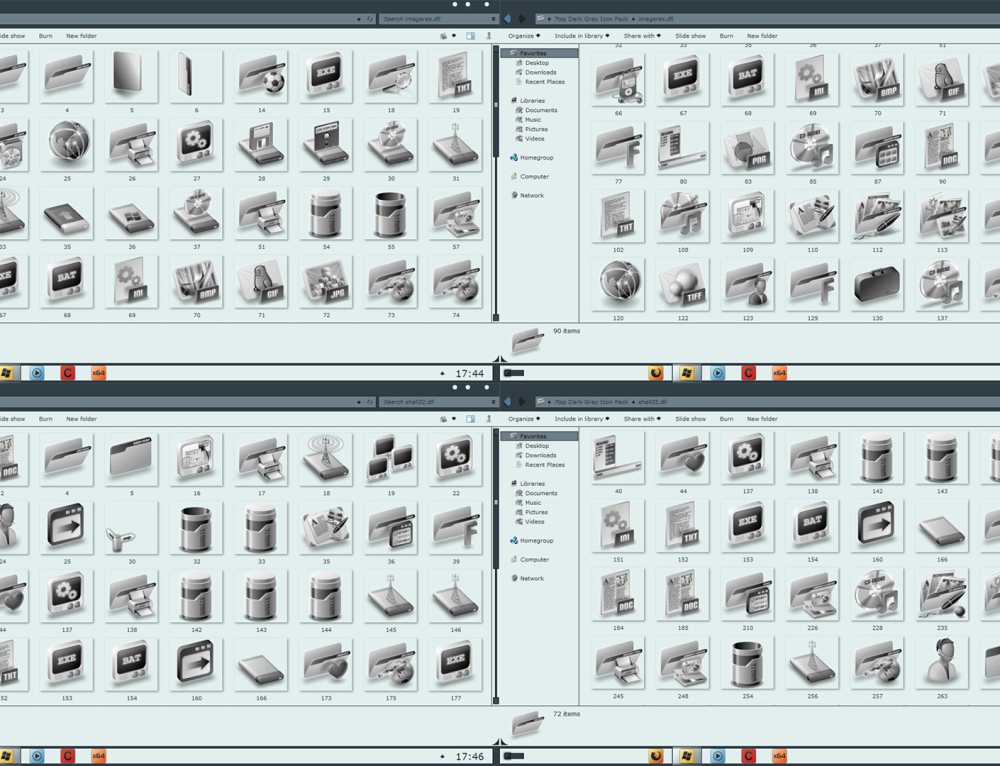
Task: Click the Burn toolbar command
Action: click(726, 36)
